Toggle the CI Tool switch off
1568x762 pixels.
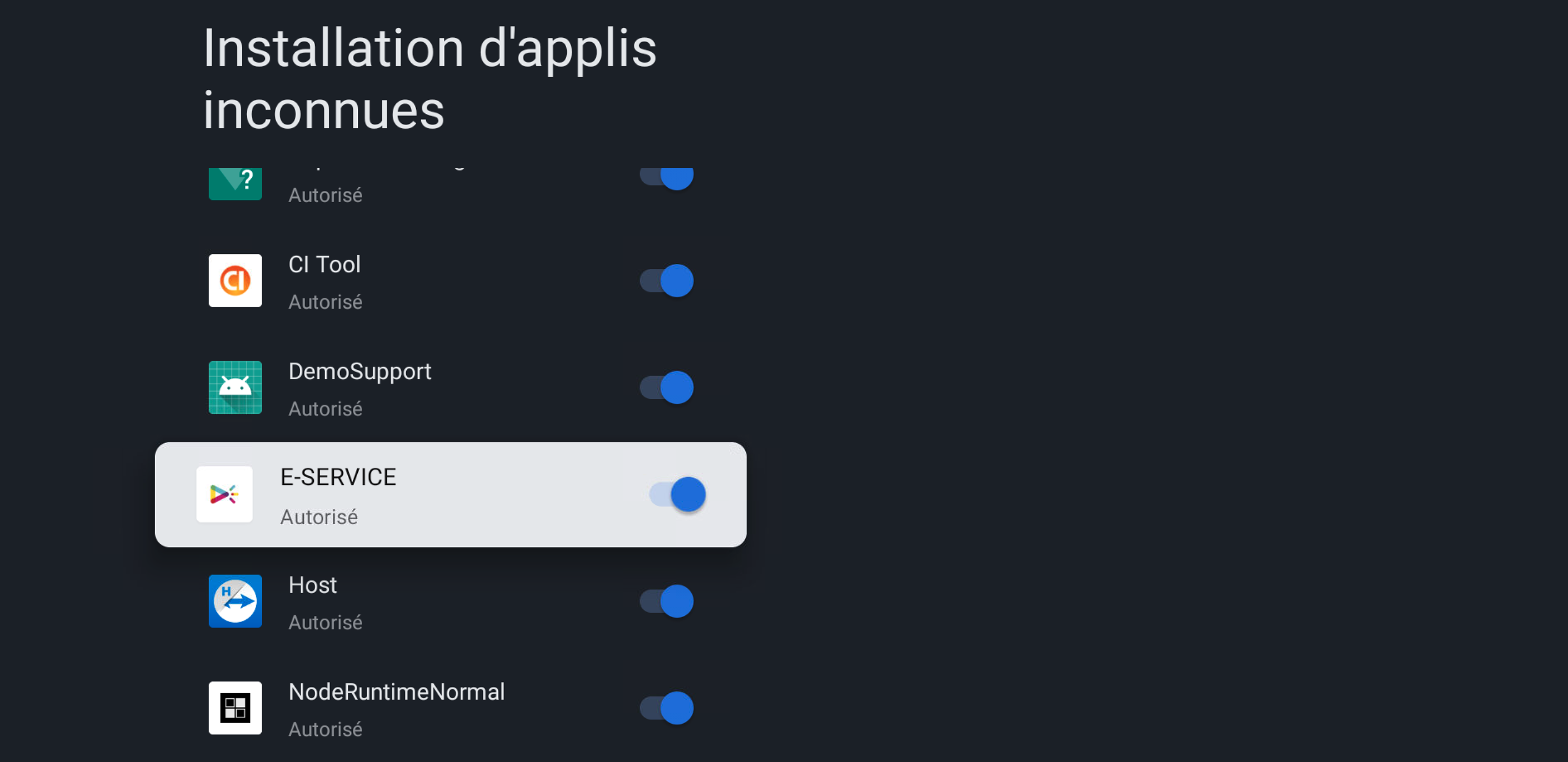coord(667,280)
